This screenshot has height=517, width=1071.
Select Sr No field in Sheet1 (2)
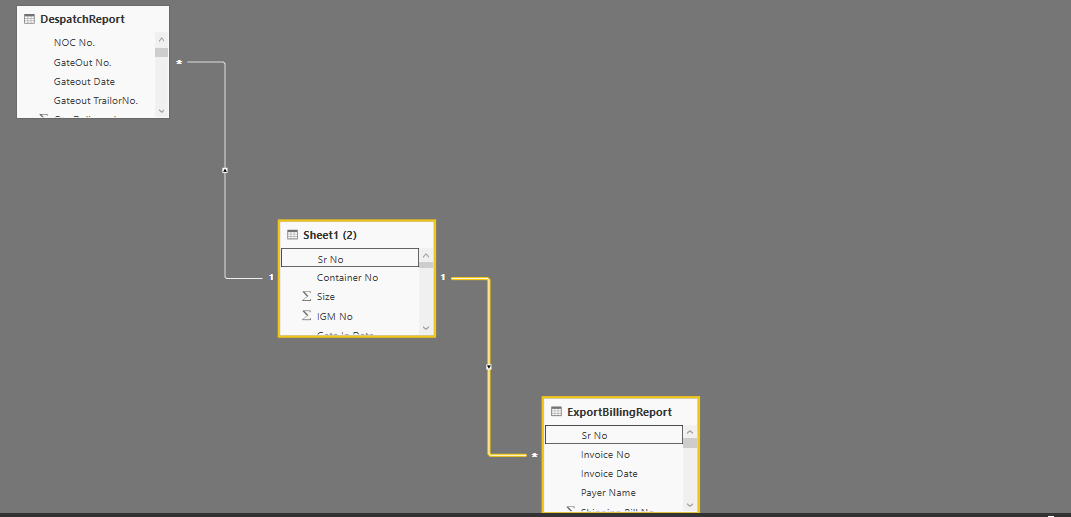click(350, 257)
